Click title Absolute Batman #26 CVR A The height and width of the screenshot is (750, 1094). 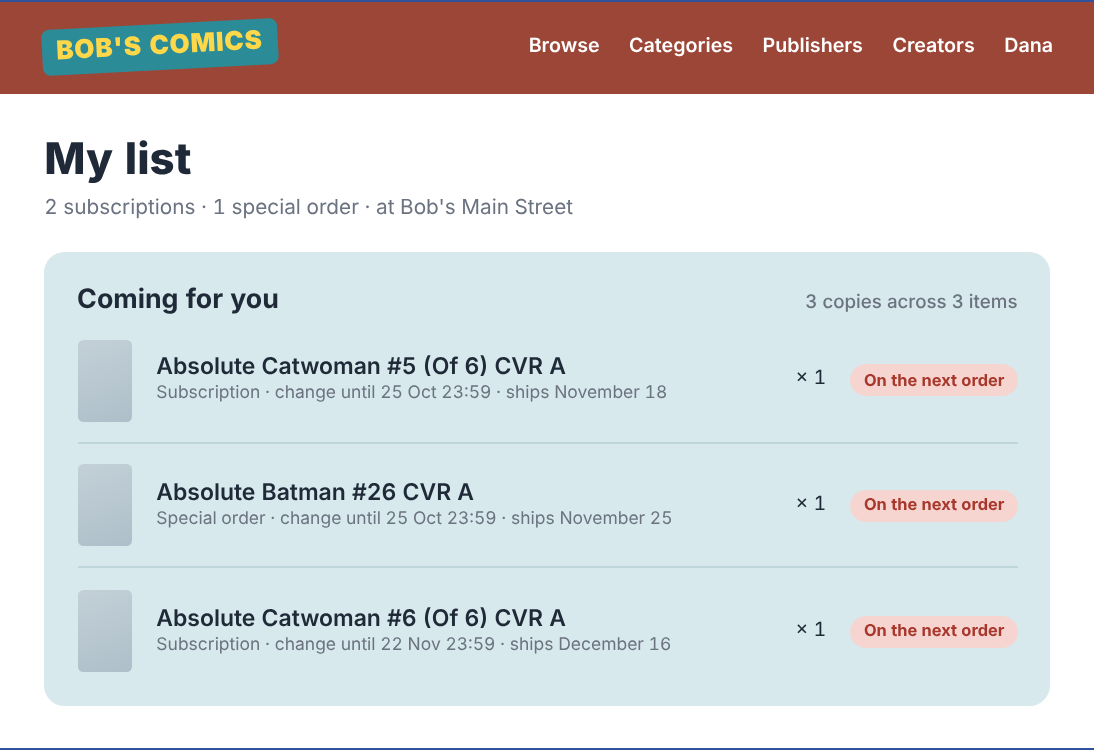click(x=315, y=492)
